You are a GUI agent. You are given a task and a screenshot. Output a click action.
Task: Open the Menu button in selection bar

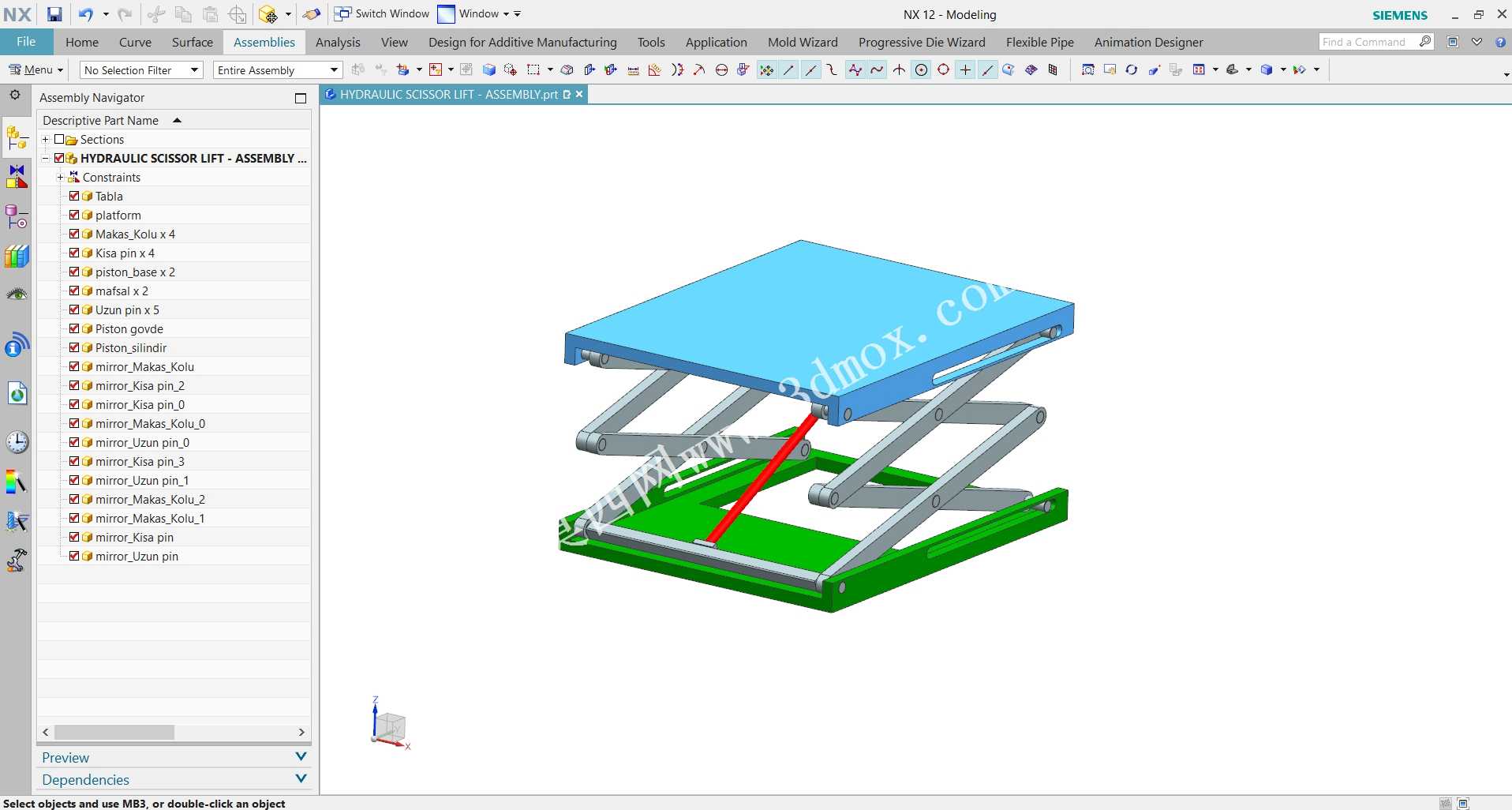coord(36,70)
